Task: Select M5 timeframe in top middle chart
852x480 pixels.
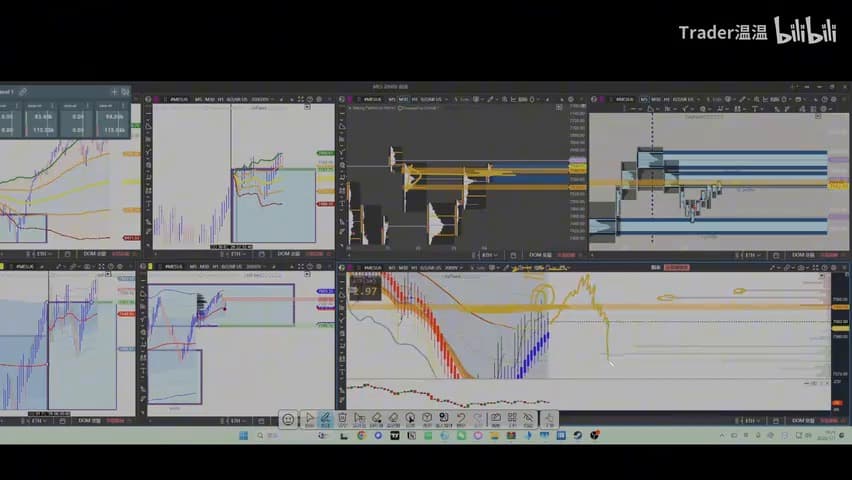Action: pos(392,99)
